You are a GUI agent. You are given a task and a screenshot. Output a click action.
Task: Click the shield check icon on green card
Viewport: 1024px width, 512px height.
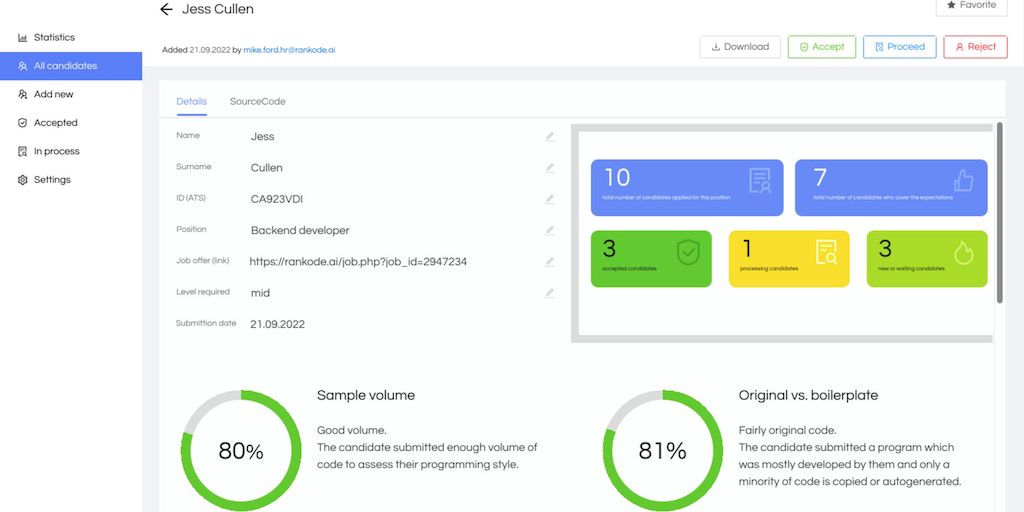pyautogui.click(x=688, y=252)
